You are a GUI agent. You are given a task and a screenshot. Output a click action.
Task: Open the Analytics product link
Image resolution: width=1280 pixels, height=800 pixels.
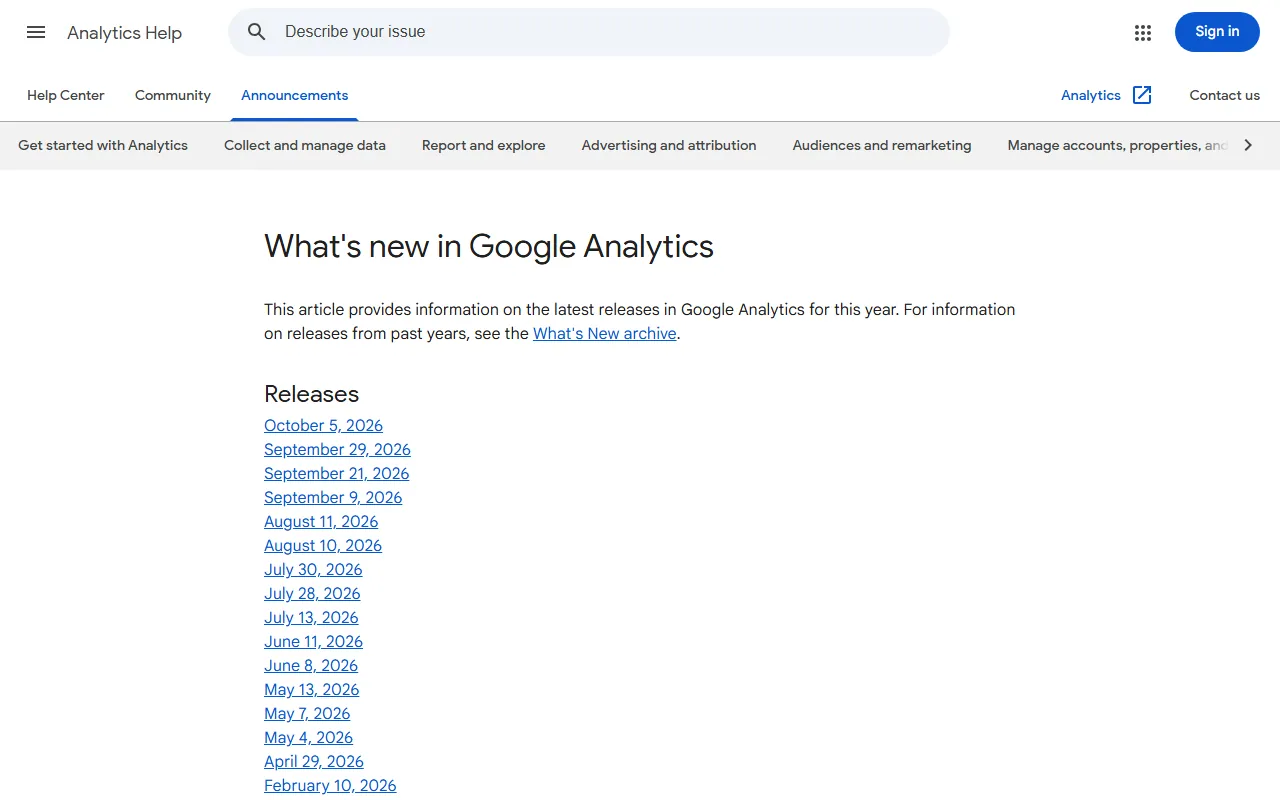tap(1091, 95)
